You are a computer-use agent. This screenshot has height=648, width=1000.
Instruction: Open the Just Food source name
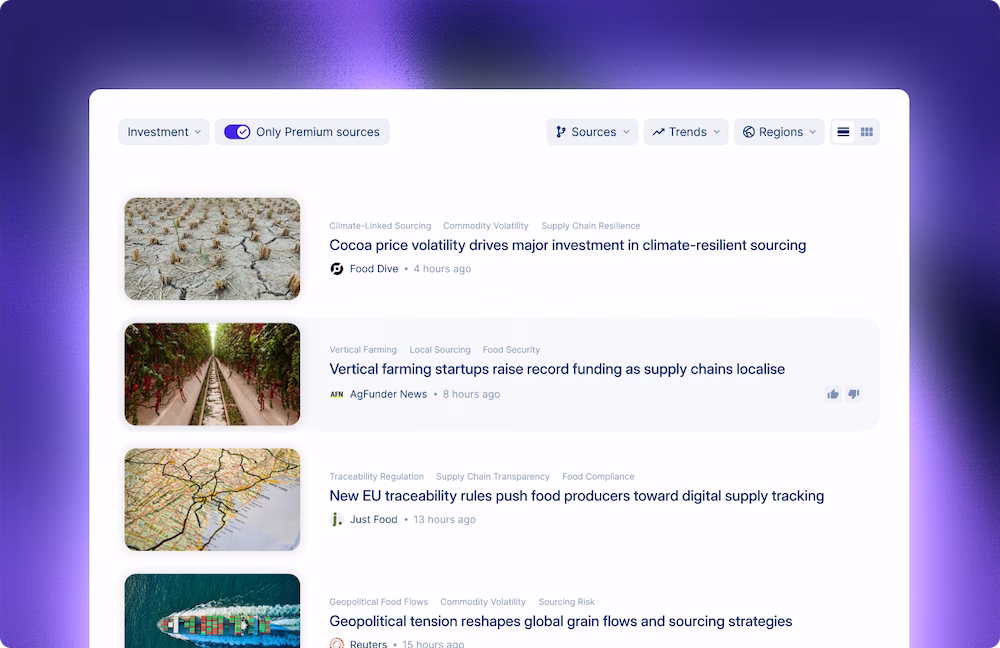tap(373, 519)
